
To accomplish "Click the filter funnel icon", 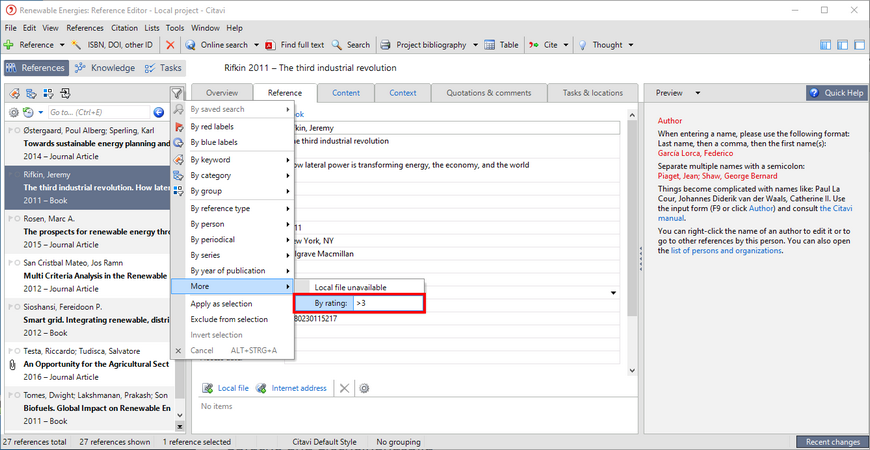I will [176, 93].
